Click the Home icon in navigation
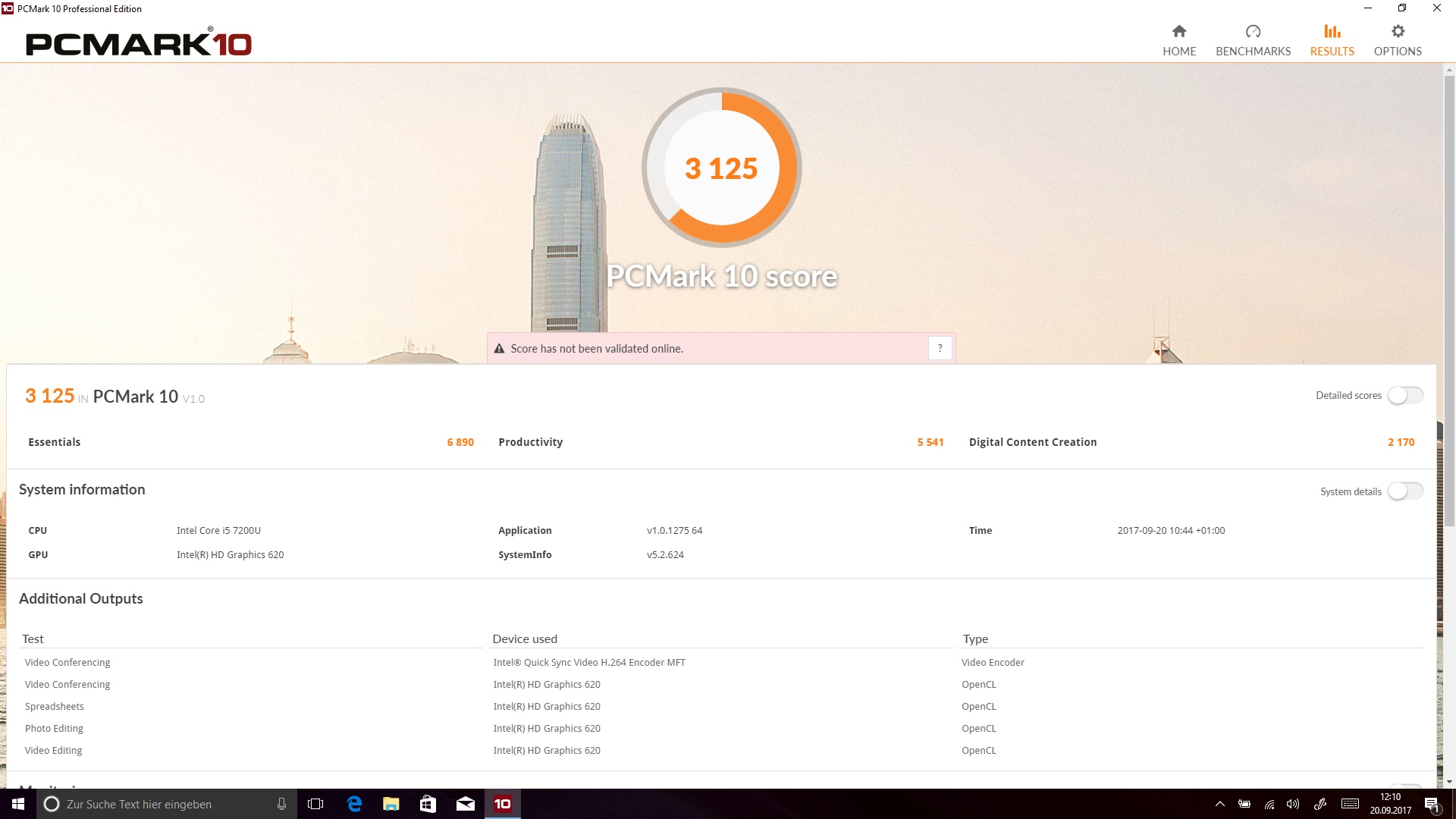 coord(1178,31)
